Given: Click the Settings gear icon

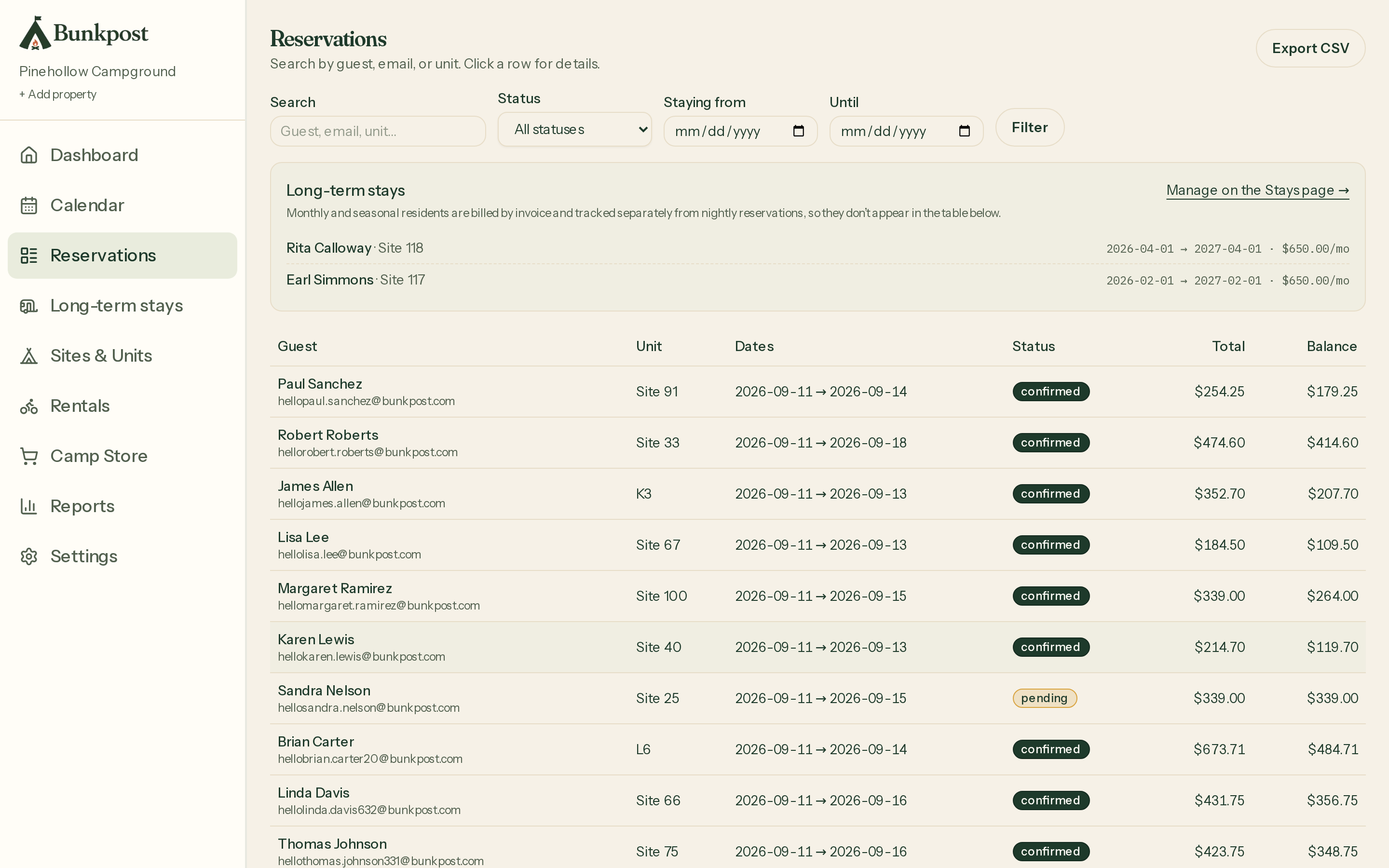Looking at the screenshot, I should click(x=29, y=556).
